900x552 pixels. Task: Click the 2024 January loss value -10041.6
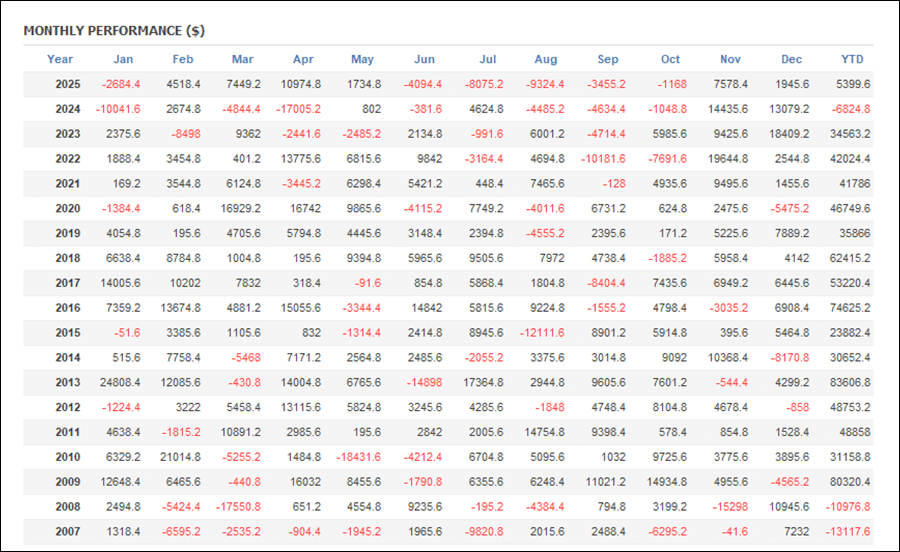coord(118,109)
